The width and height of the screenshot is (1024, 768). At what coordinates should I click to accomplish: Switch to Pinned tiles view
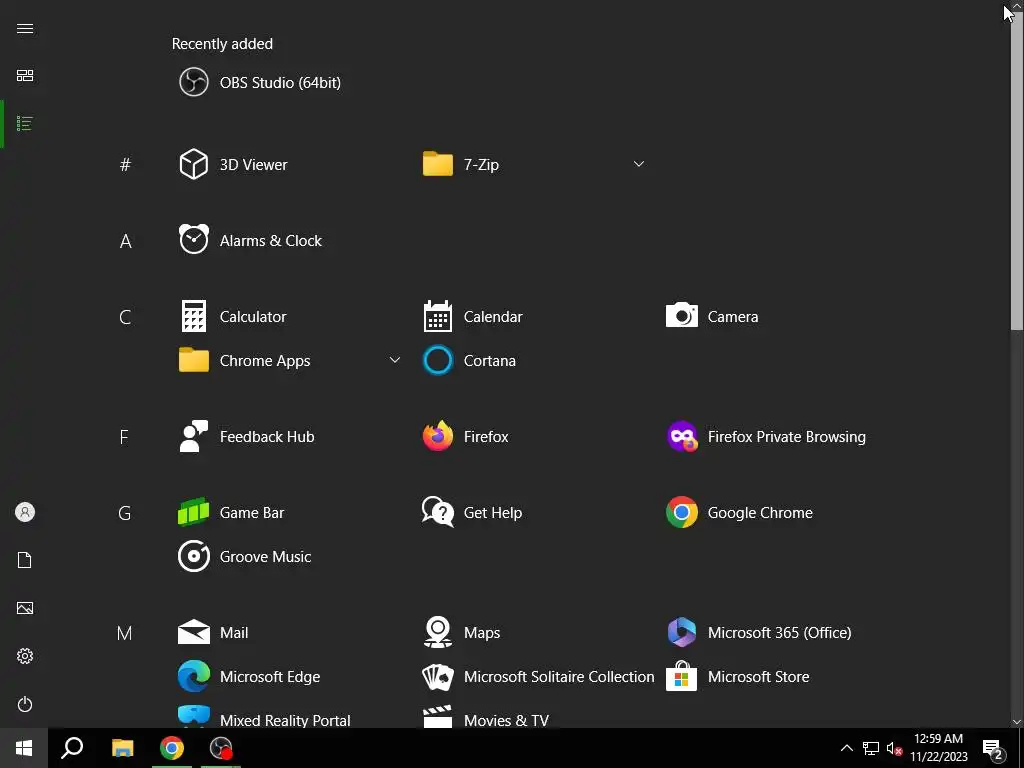point(25,76)
